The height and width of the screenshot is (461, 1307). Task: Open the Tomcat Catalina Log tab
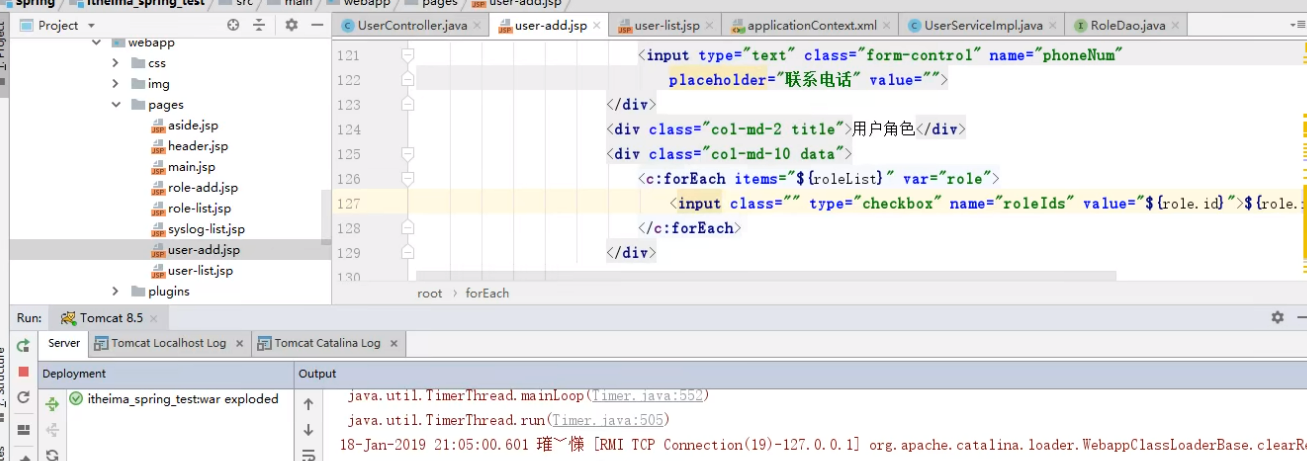[327, 343]
